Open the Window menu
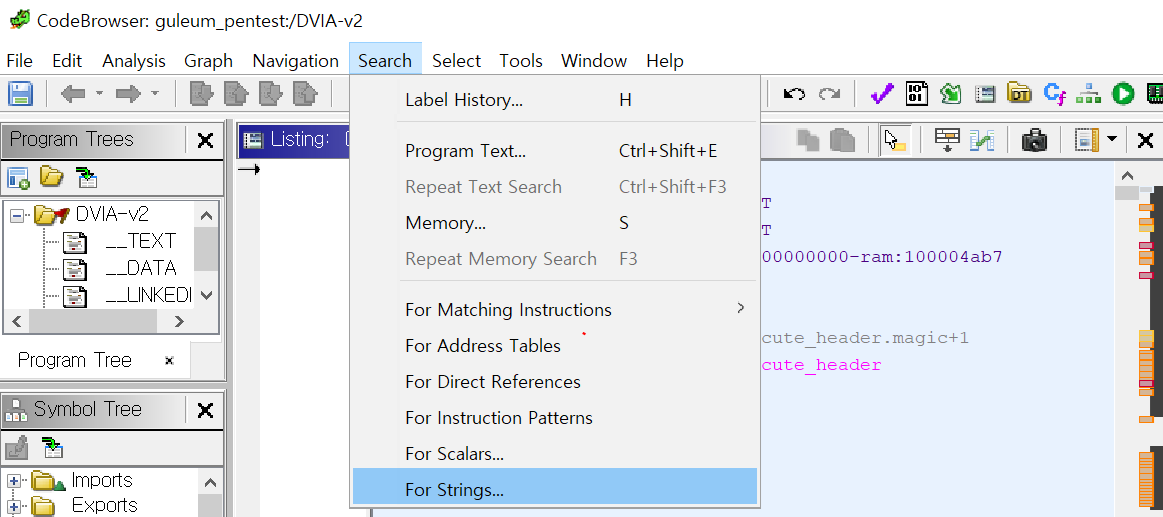 593,61
